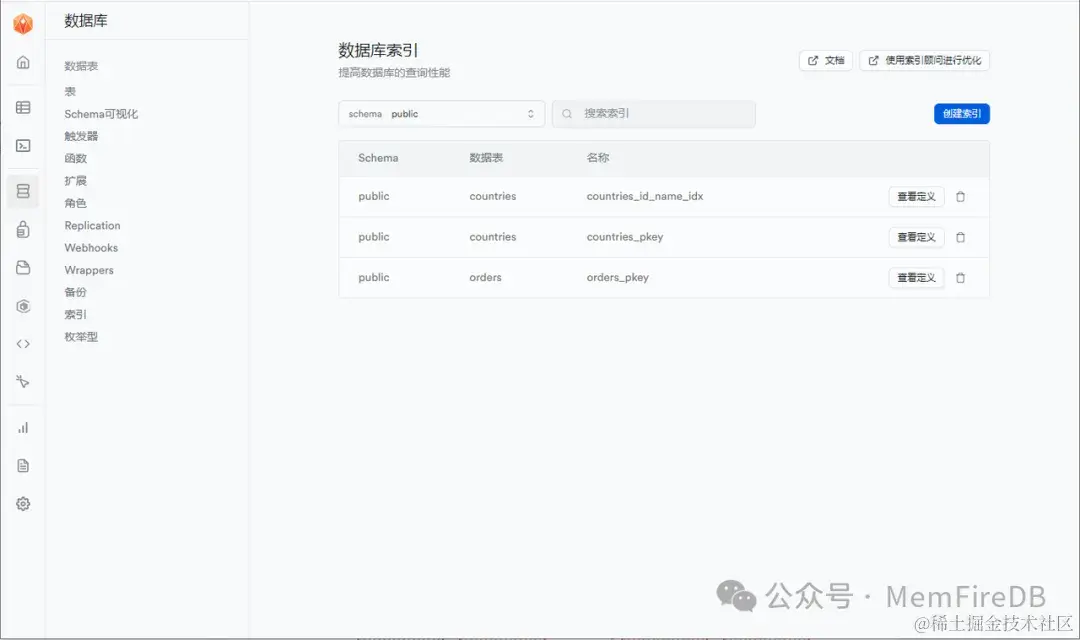This screenshot has height=640, width=1080.
Task: Open the Storage icon in sidebar
Action: [23, 268]
